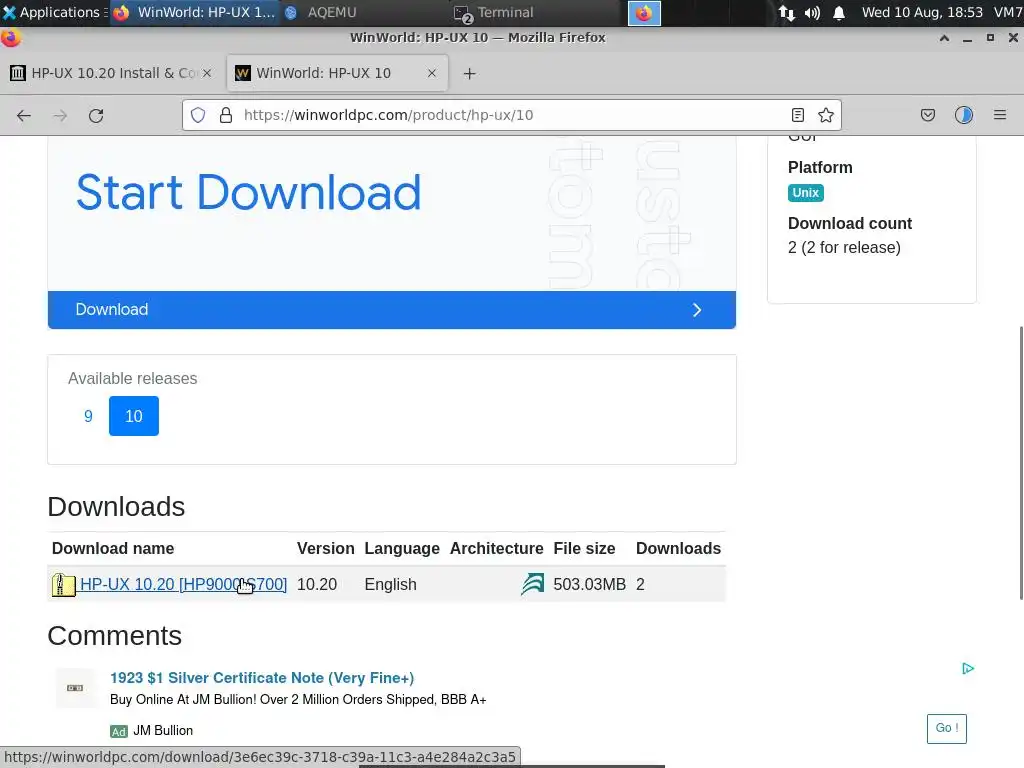Click the architecture icon in download row

click(532, 584)
